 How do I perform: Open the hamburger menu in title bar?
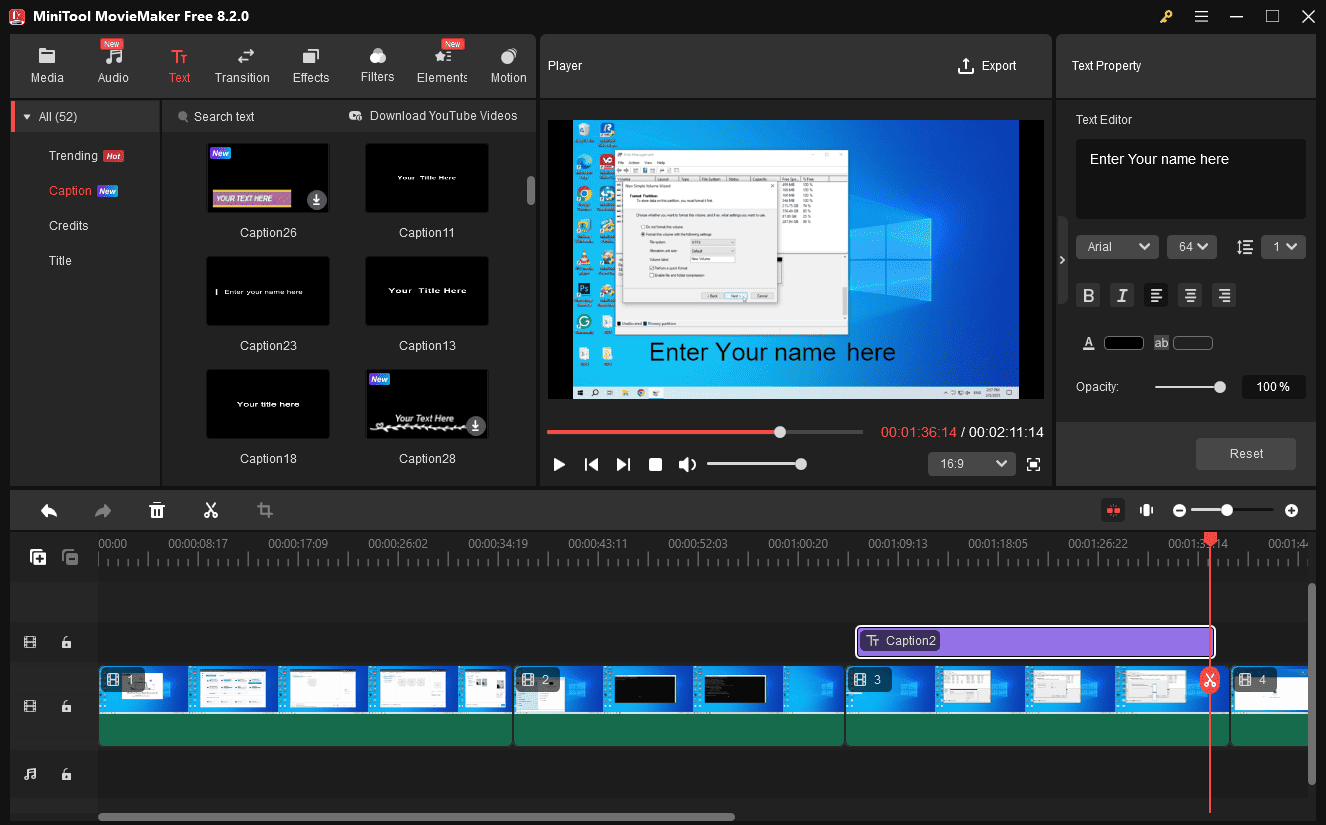coord(1201,16)
